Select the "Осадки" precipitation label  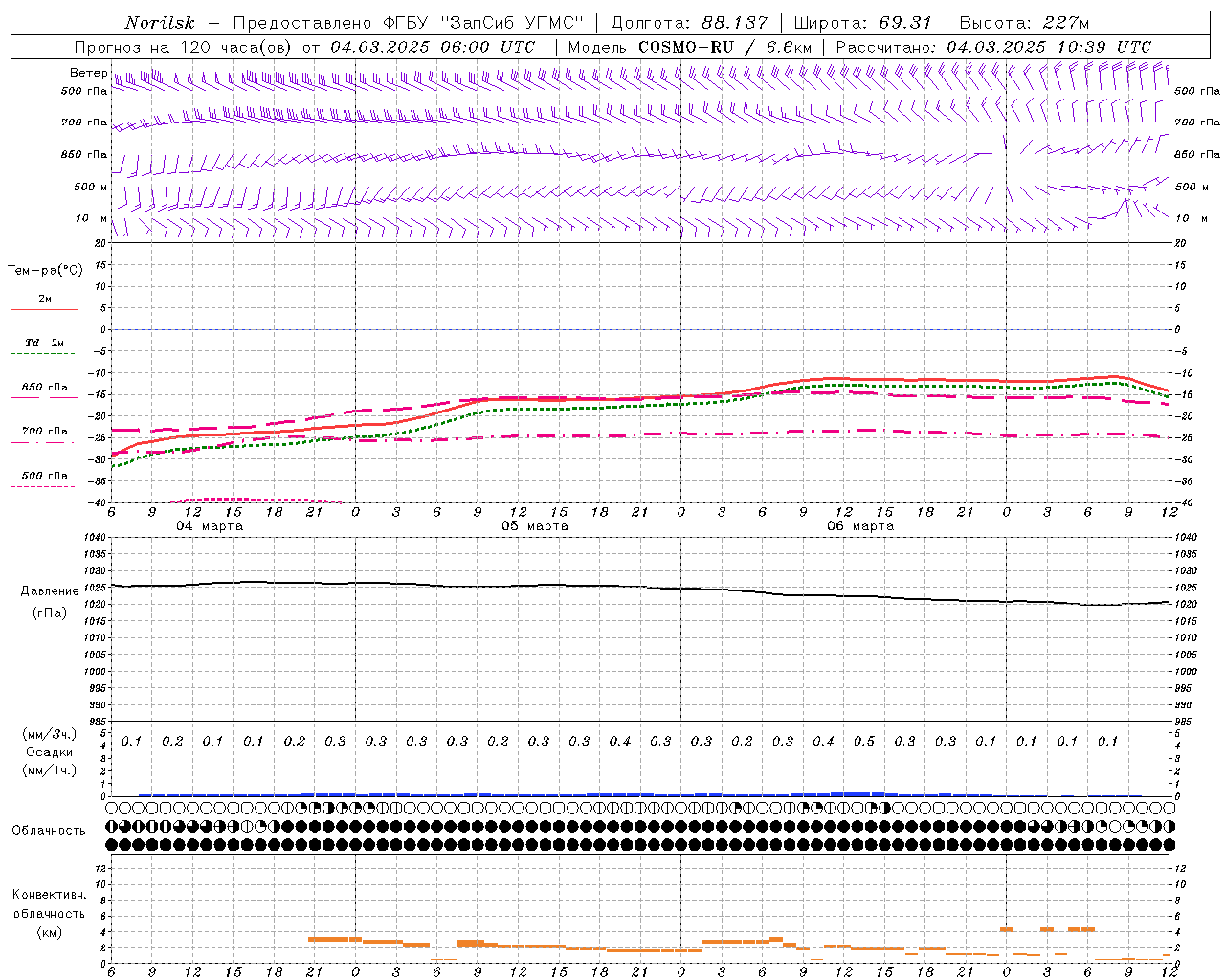click(x=50, y=752)
